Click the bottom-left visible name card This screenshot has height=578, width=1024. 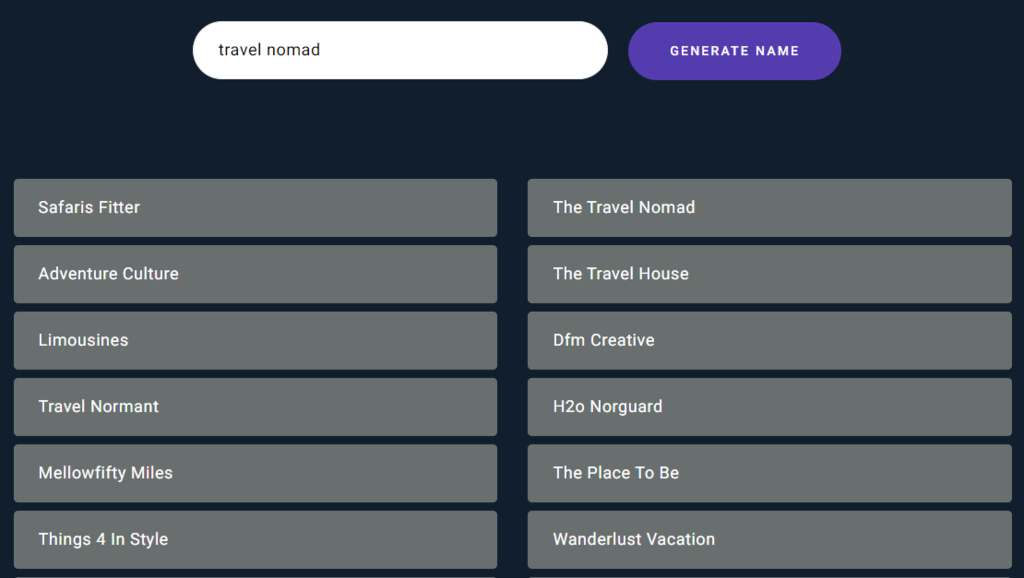(x=255, y=539)
